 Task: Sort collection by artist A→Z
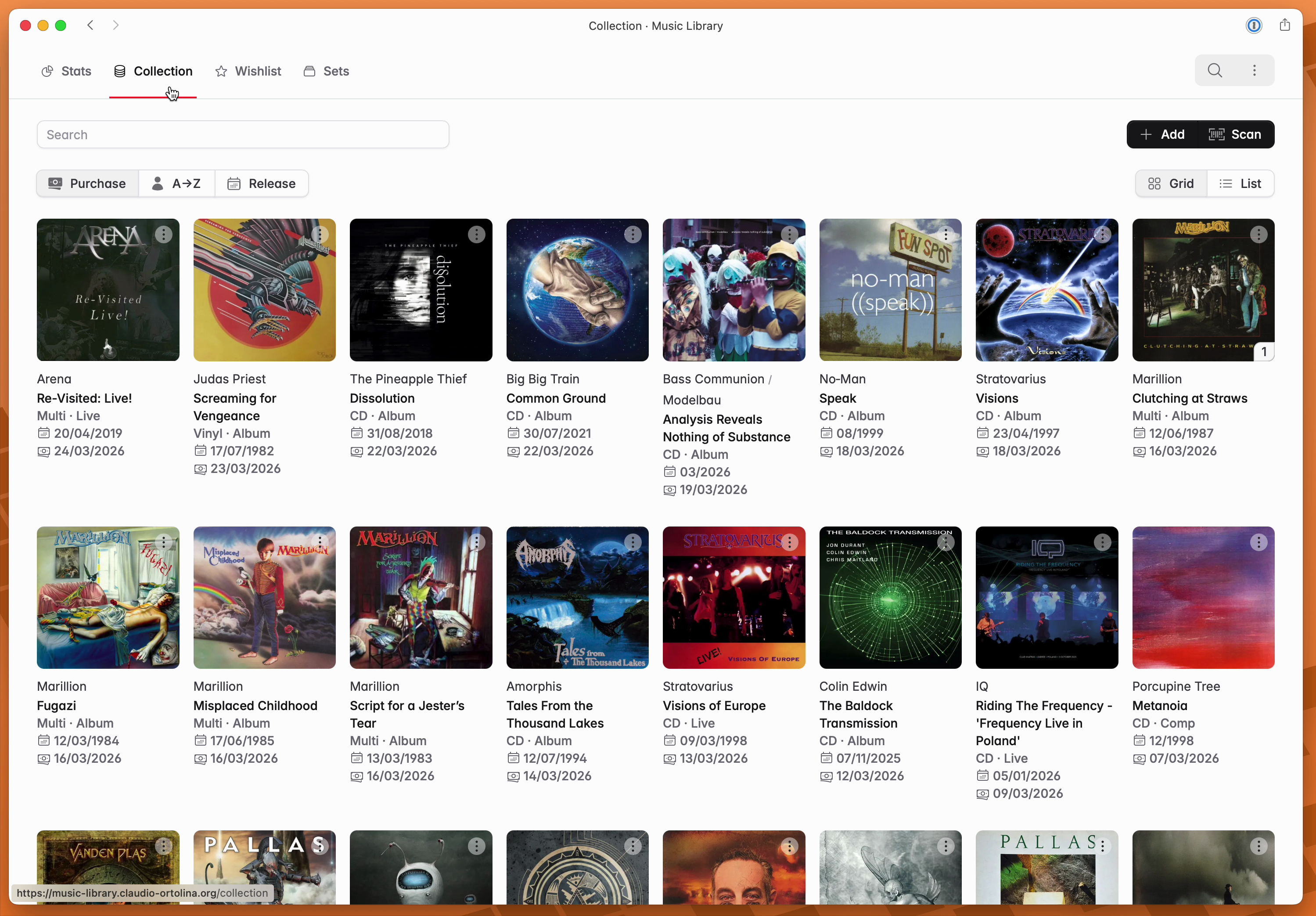click(x=176, y=184)
